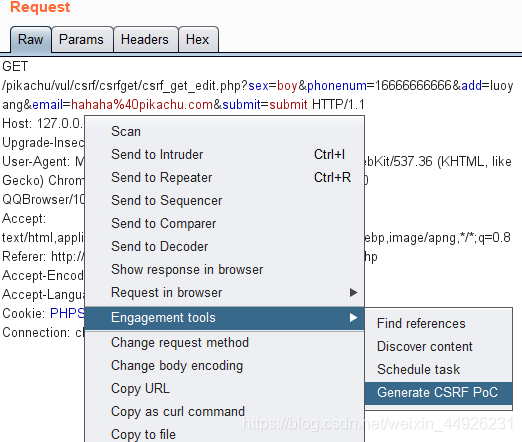Click the 'hahaha%40pikachu.com' email value

click(x=142, y=105)
